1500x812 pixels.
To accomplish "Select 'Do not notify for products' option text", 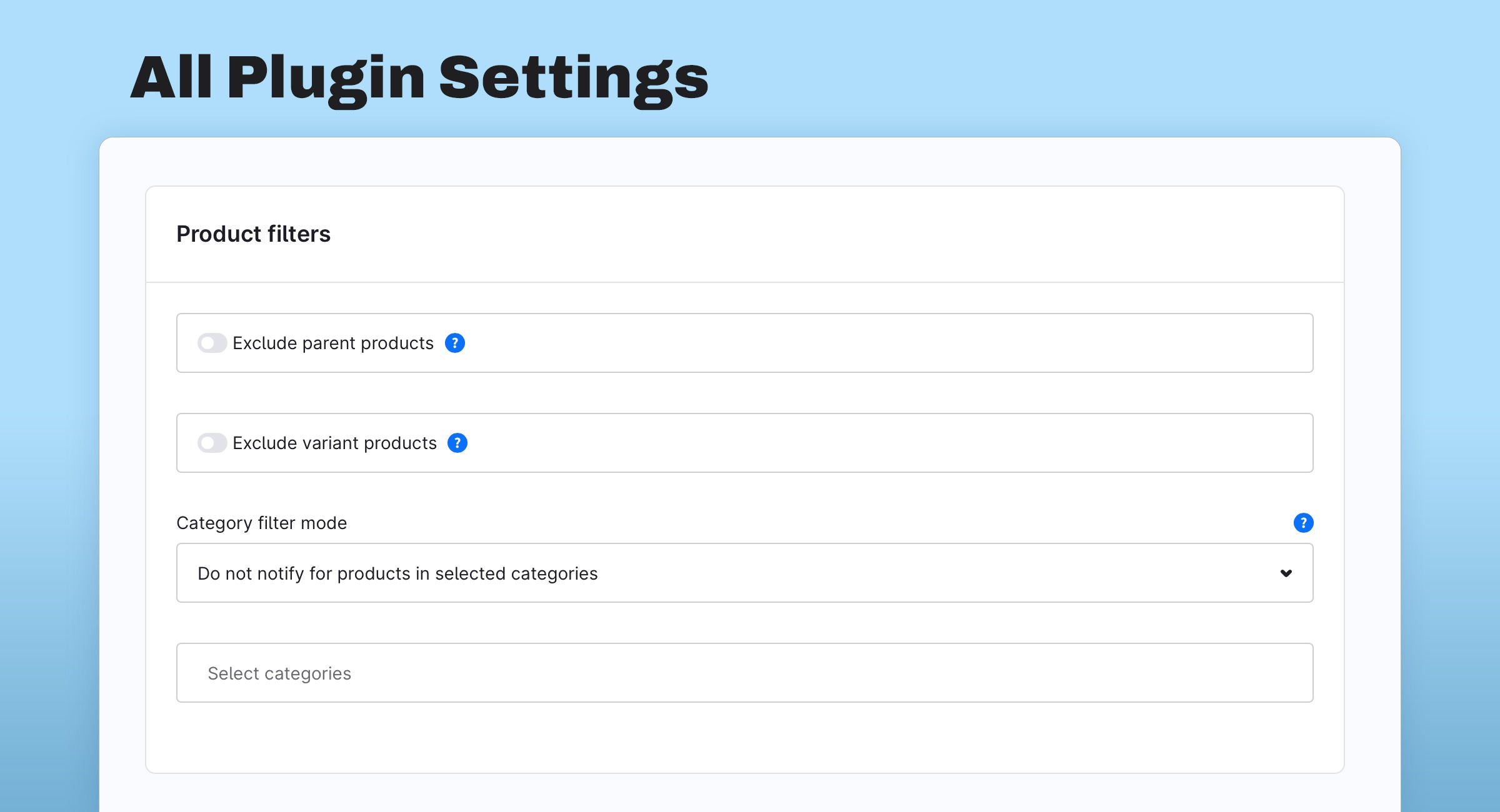I will pos(397,573).
